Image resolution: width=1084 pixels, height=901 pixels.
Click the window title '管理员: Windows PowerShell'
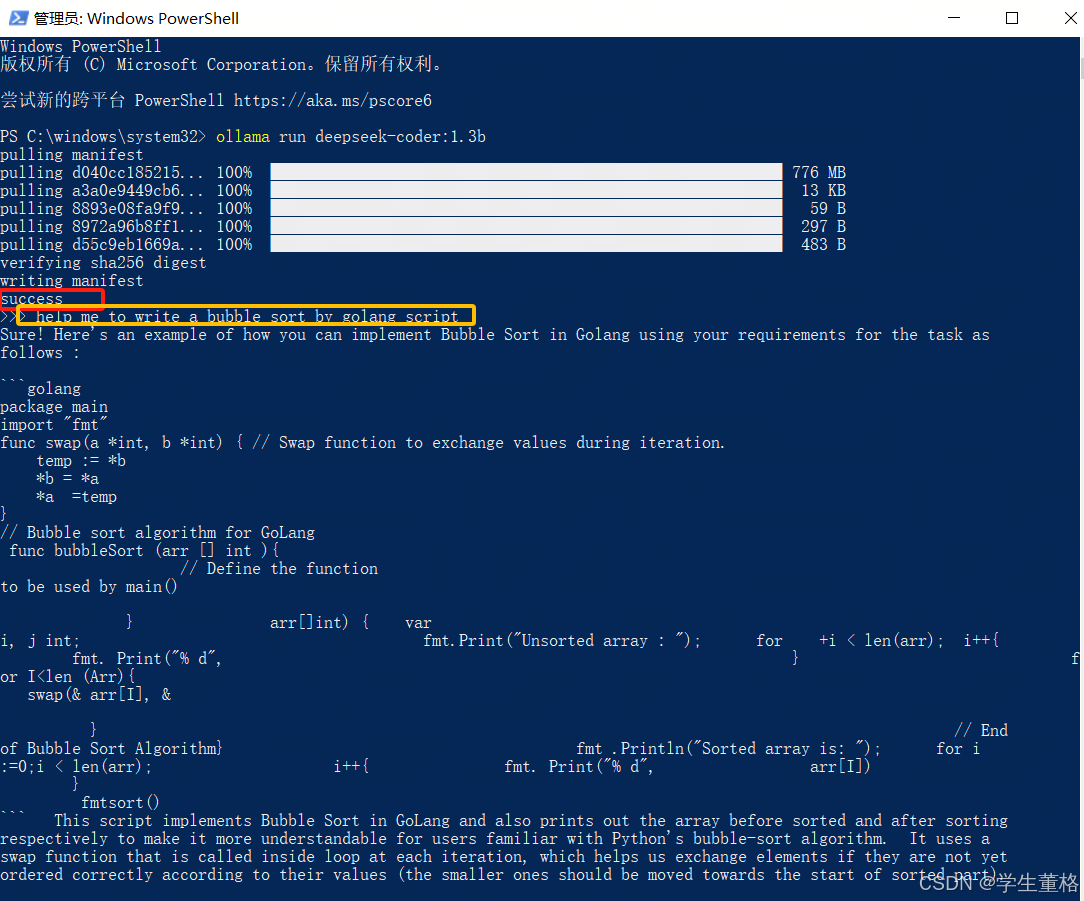136,19
